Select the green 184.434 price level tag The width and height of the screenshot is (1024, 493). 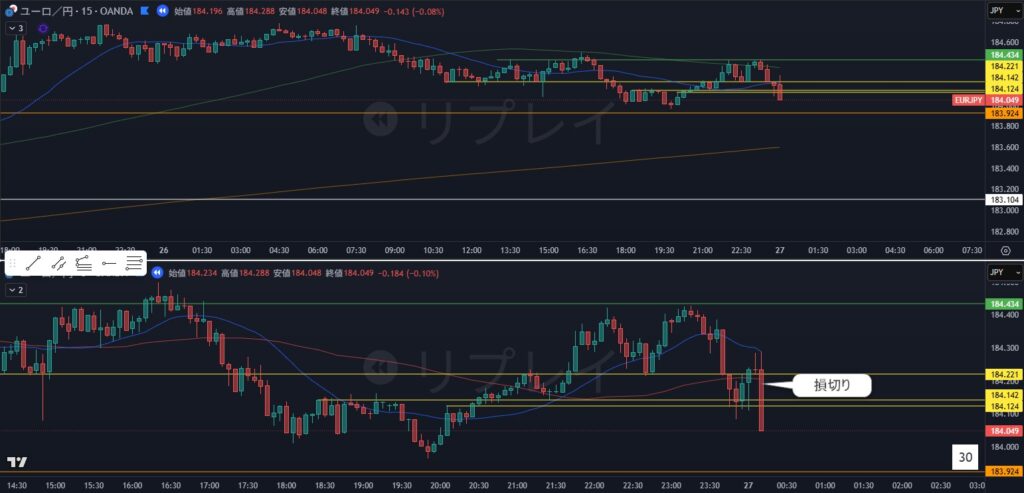(1003, 54)
